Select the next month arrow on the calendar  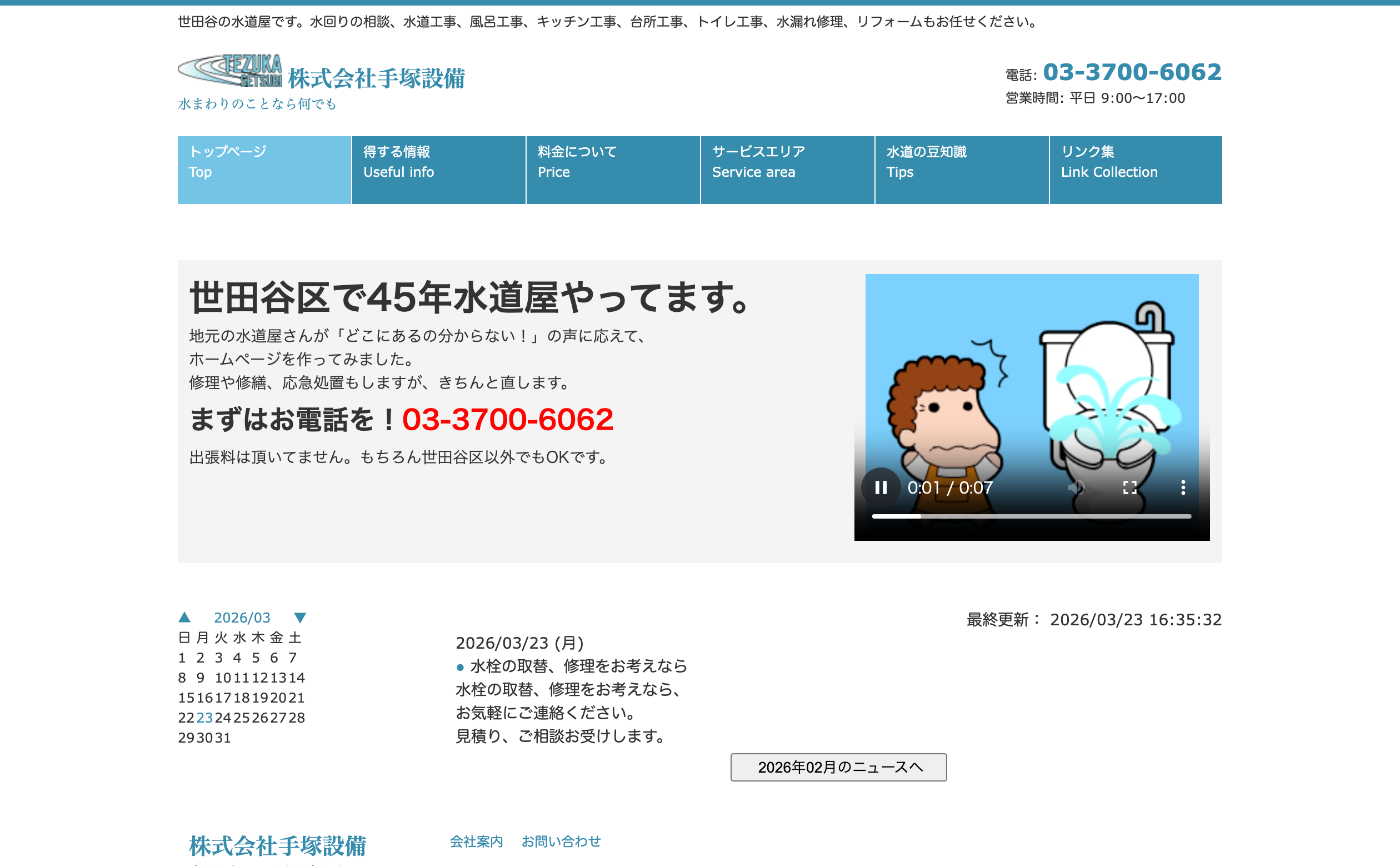point(300,617)
